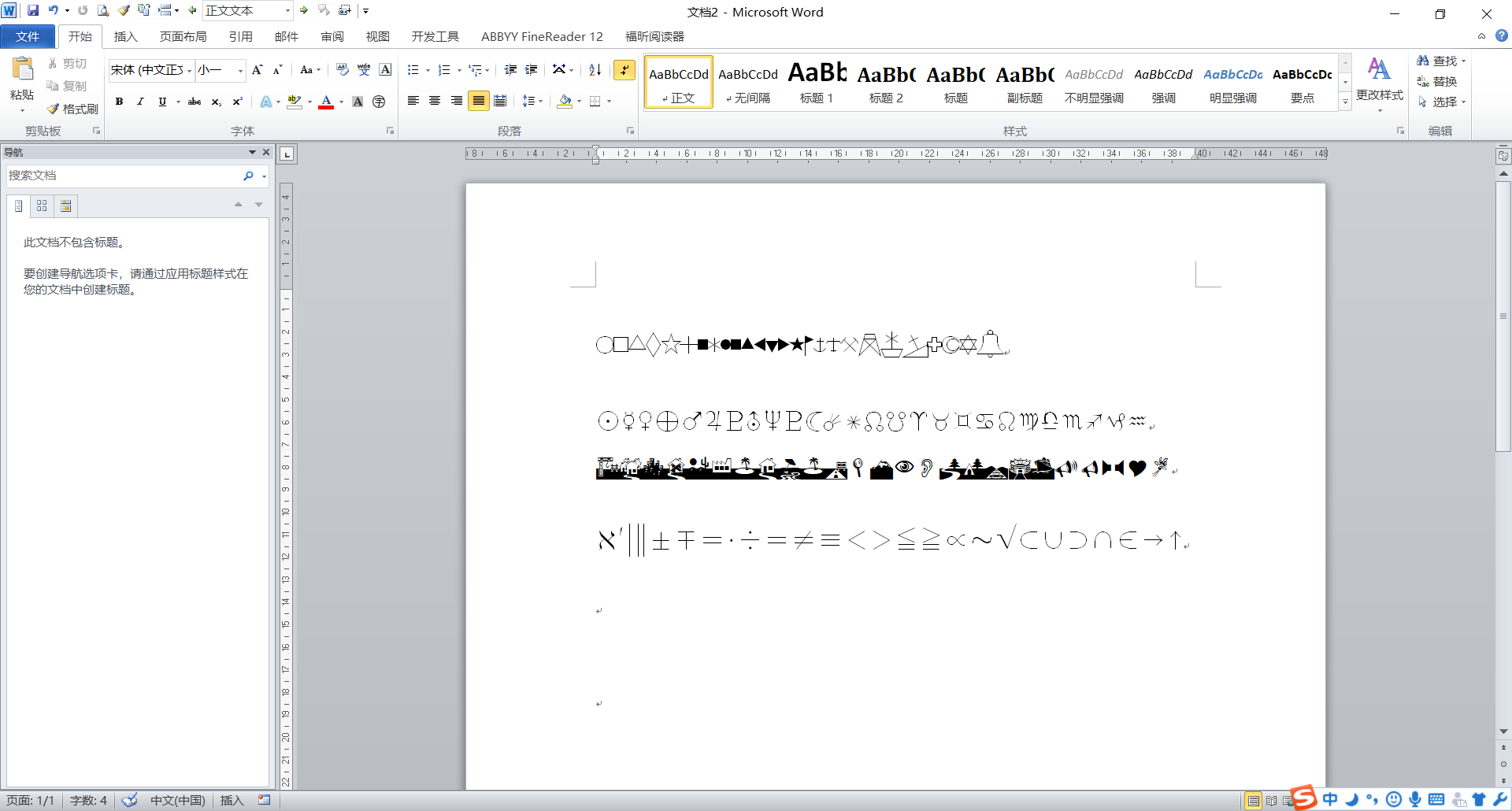Viewport: 1512px width, 811px height.
Task: Click the Paste clipboard icon
Action: [22, 69]
